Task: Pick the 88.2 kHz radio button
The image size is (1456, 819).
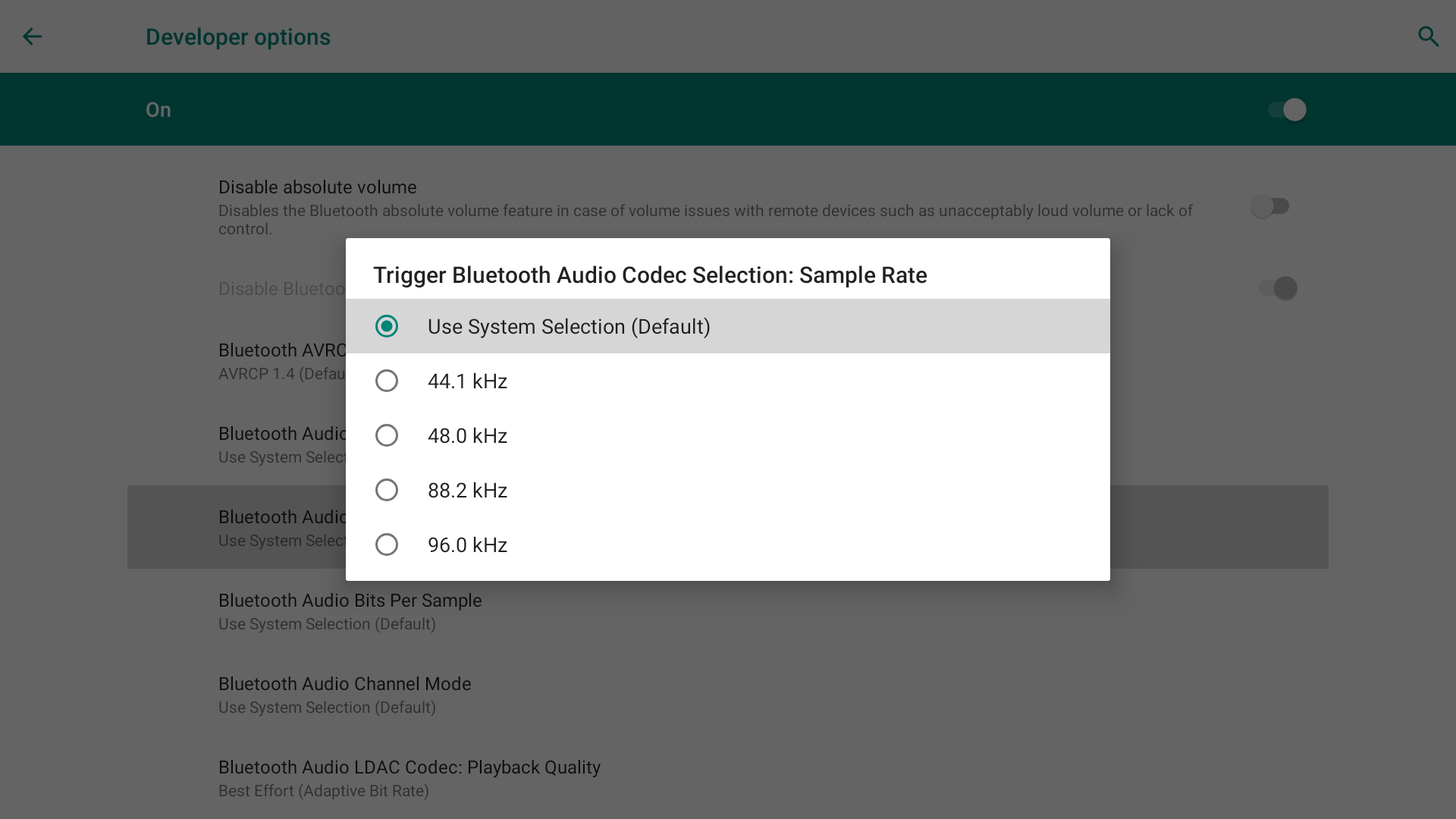Action: [387, 490]
